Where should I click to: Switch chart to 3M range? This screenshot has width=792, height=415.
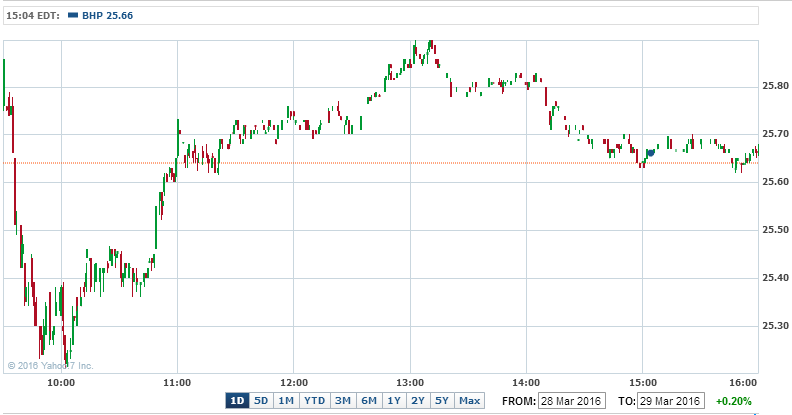click(342, 401)
